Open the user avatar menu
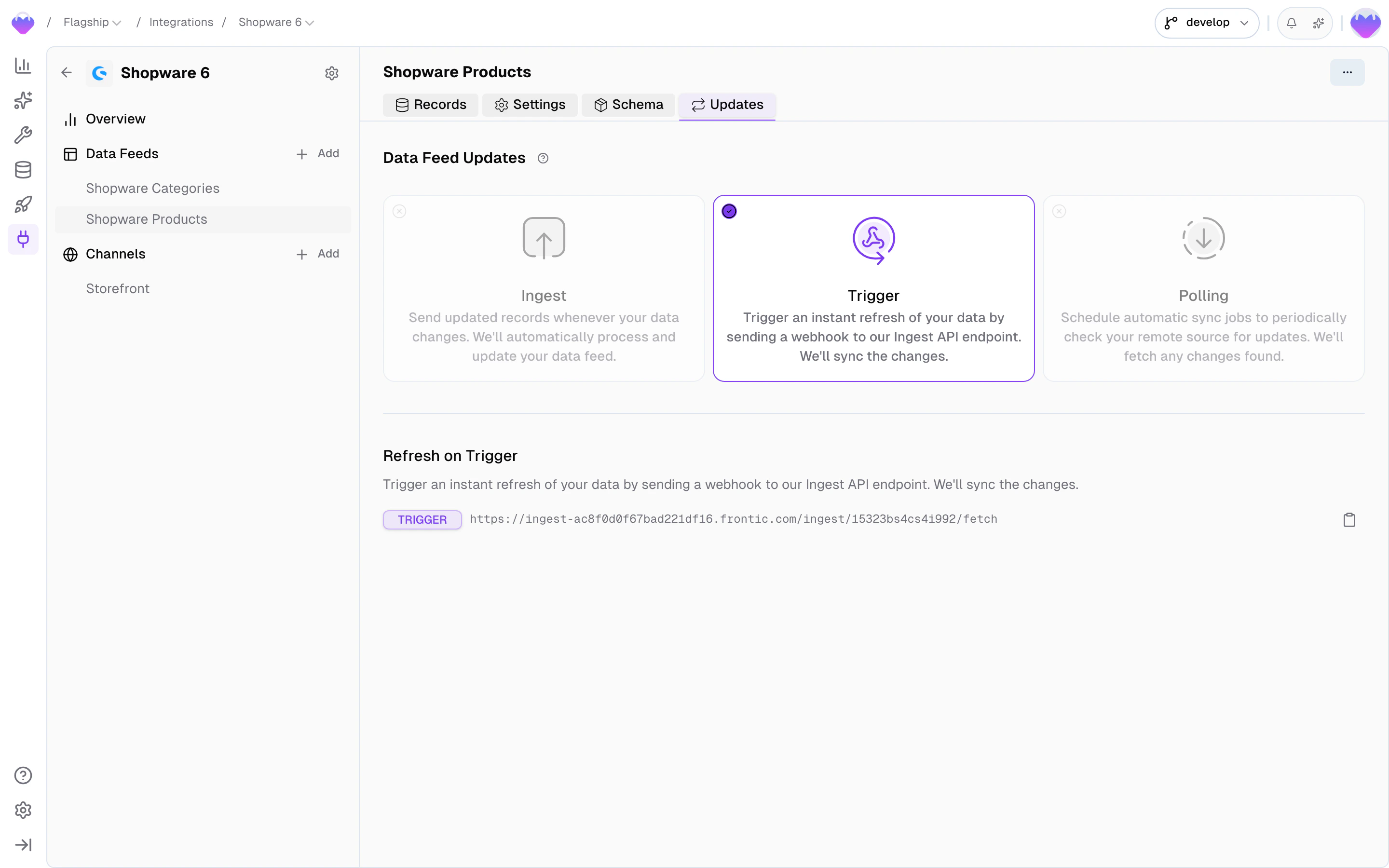Viewport: 1389px width, 868px height. point(1365,23)
